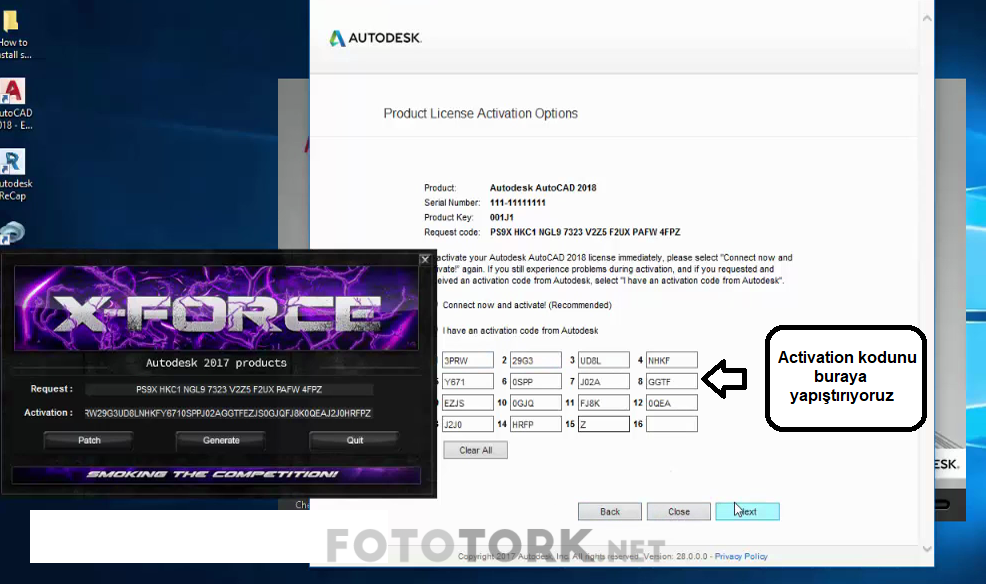Click activation field 4 containing NHKF
Screen dimensions: 986x584
(672, 360)
